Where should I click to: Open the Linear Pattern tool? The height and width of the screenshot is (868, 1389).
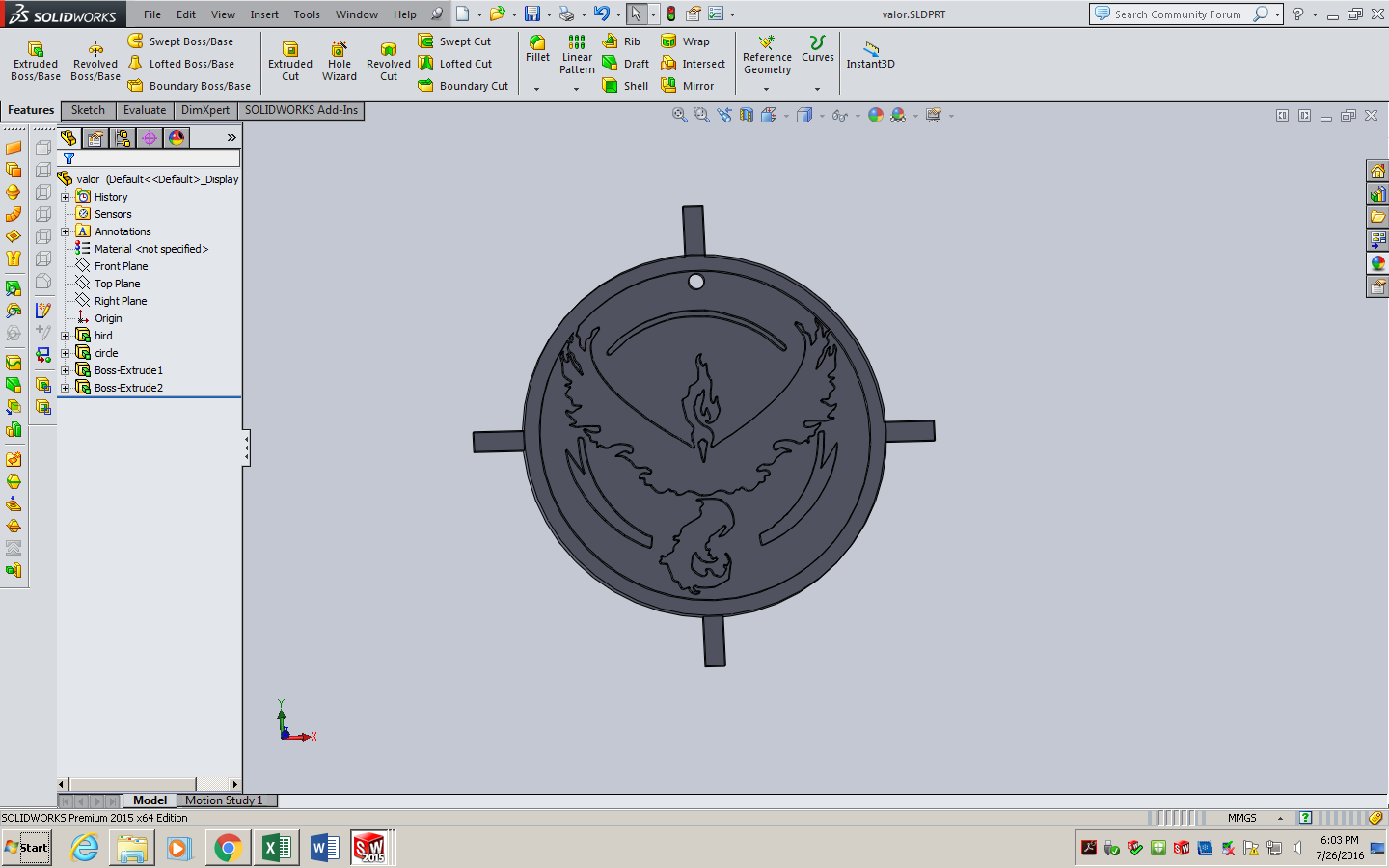pos(576,58)
